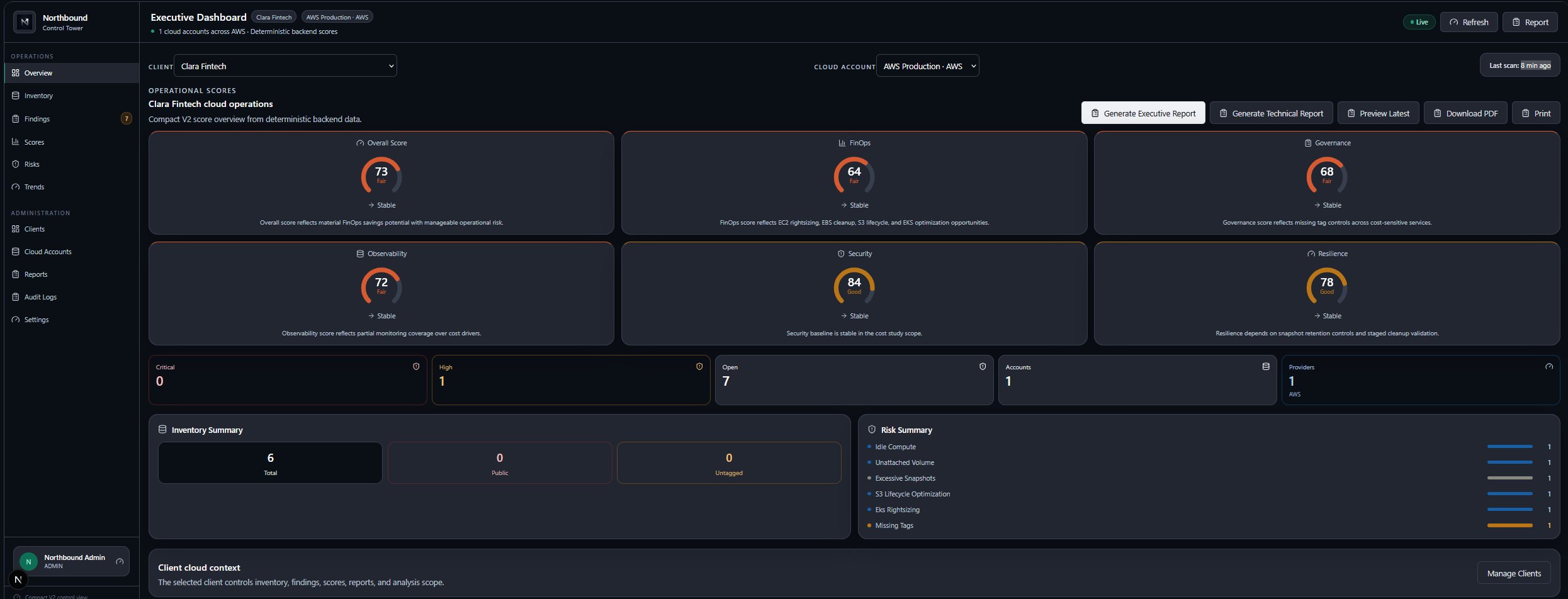Click the AWS Production header chip

(x=337, y=17)
